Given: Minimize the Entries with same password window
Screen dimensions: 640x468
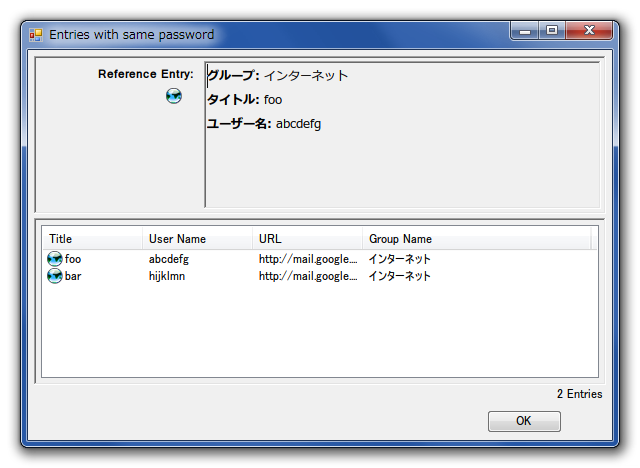Looking at the screenshot, I should point(525,31).
